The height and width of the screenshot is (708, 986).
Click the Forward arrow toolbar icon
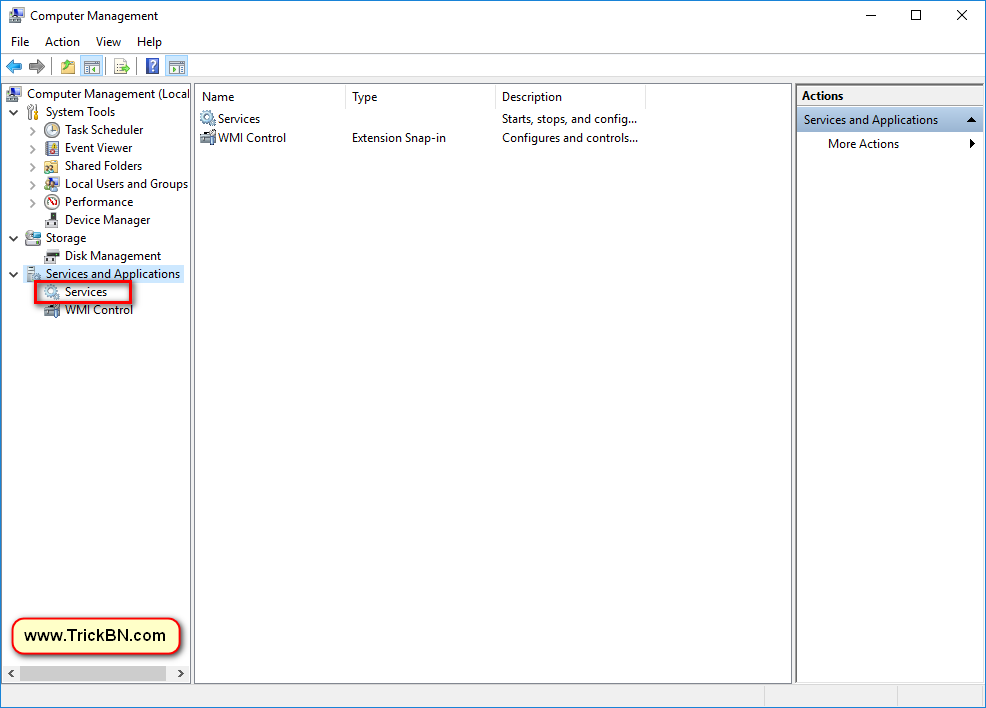[37, 66]
